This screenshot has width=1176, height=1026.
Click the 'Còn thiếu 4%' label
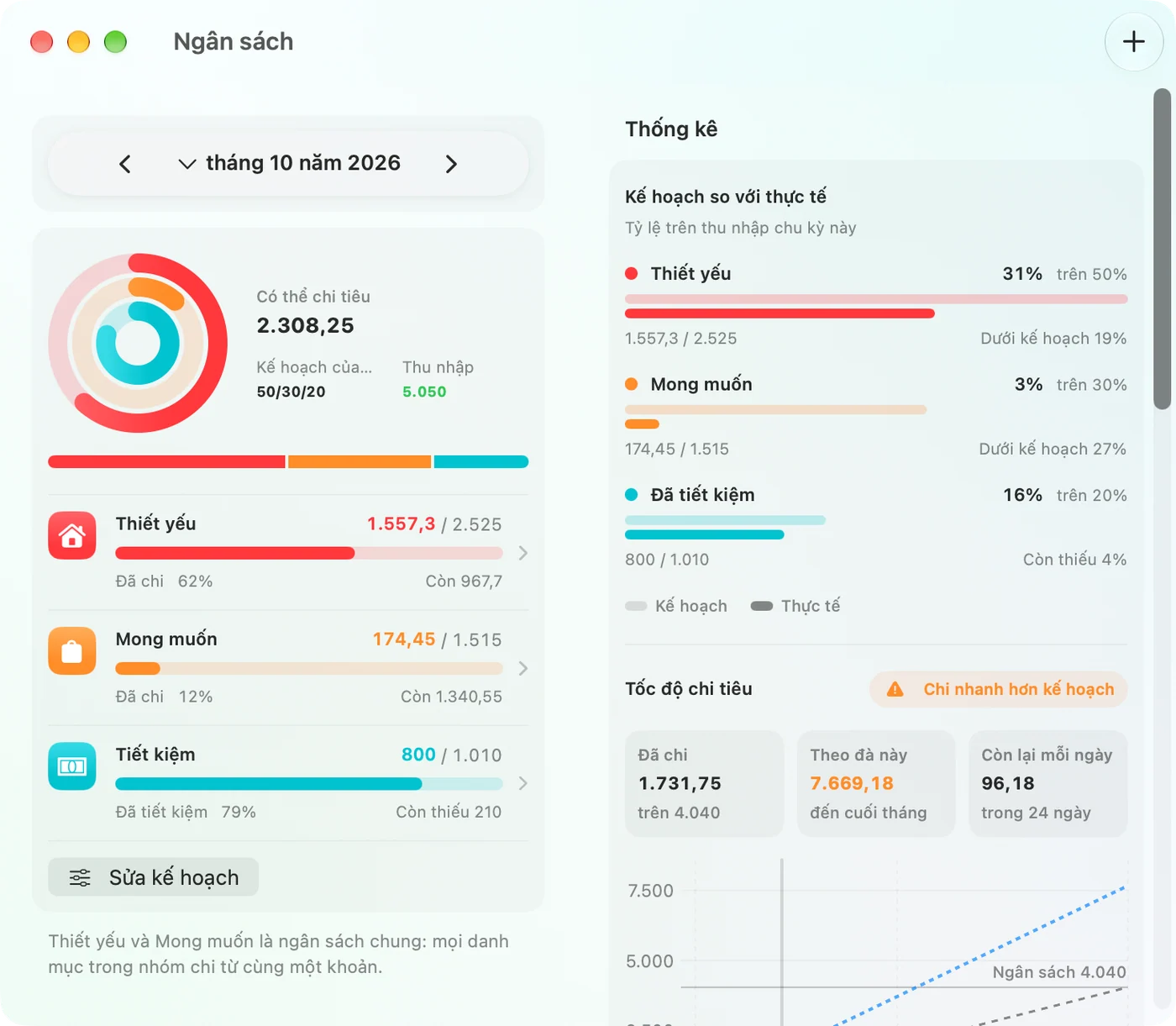point(1074,560)
